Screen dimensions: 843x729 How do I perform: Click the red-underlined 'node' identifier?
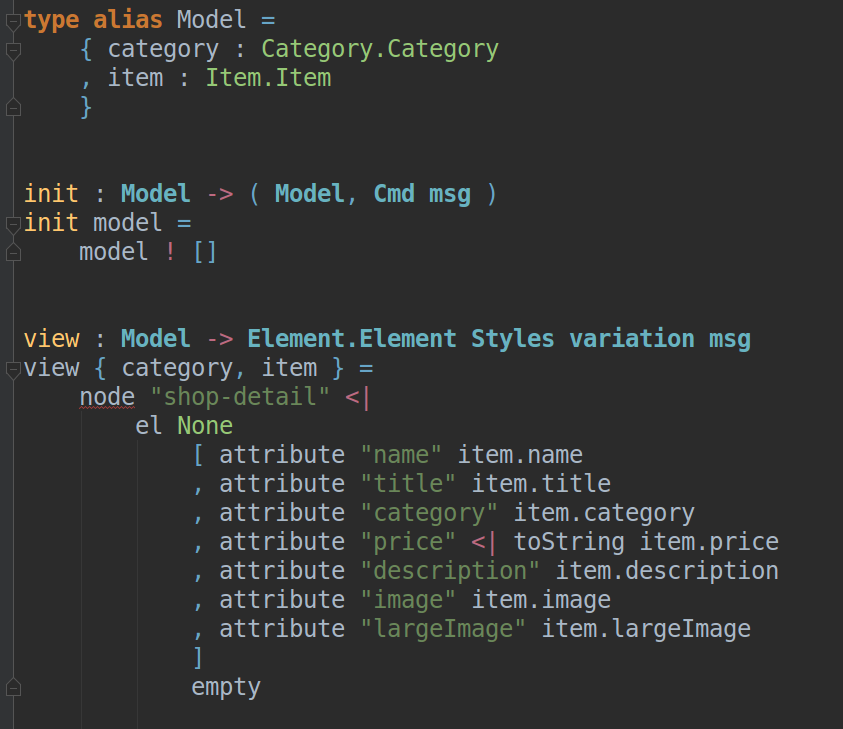click(x=107, y=397)
